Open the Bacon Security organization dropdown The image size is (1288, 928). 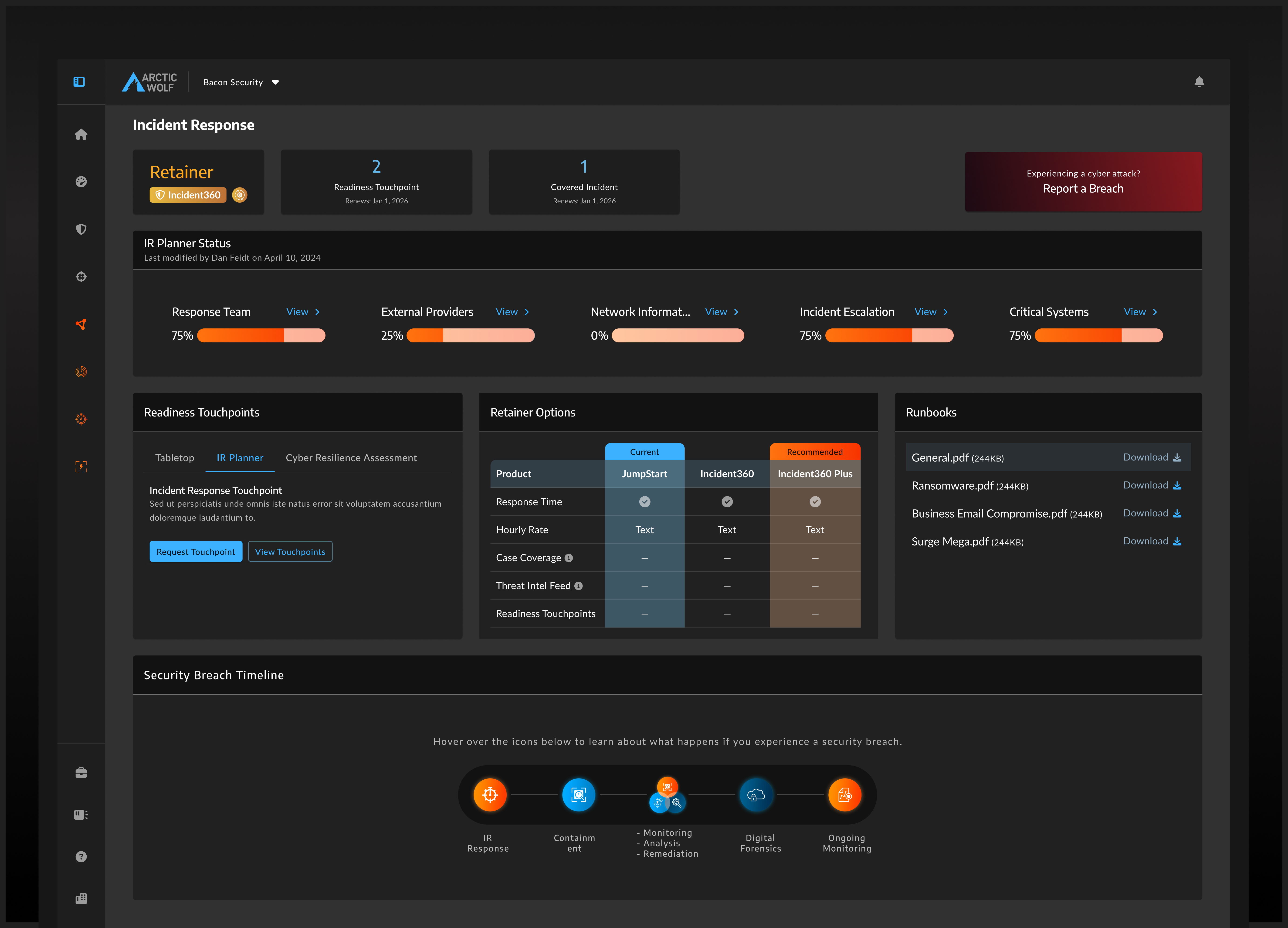pos(241,82)
